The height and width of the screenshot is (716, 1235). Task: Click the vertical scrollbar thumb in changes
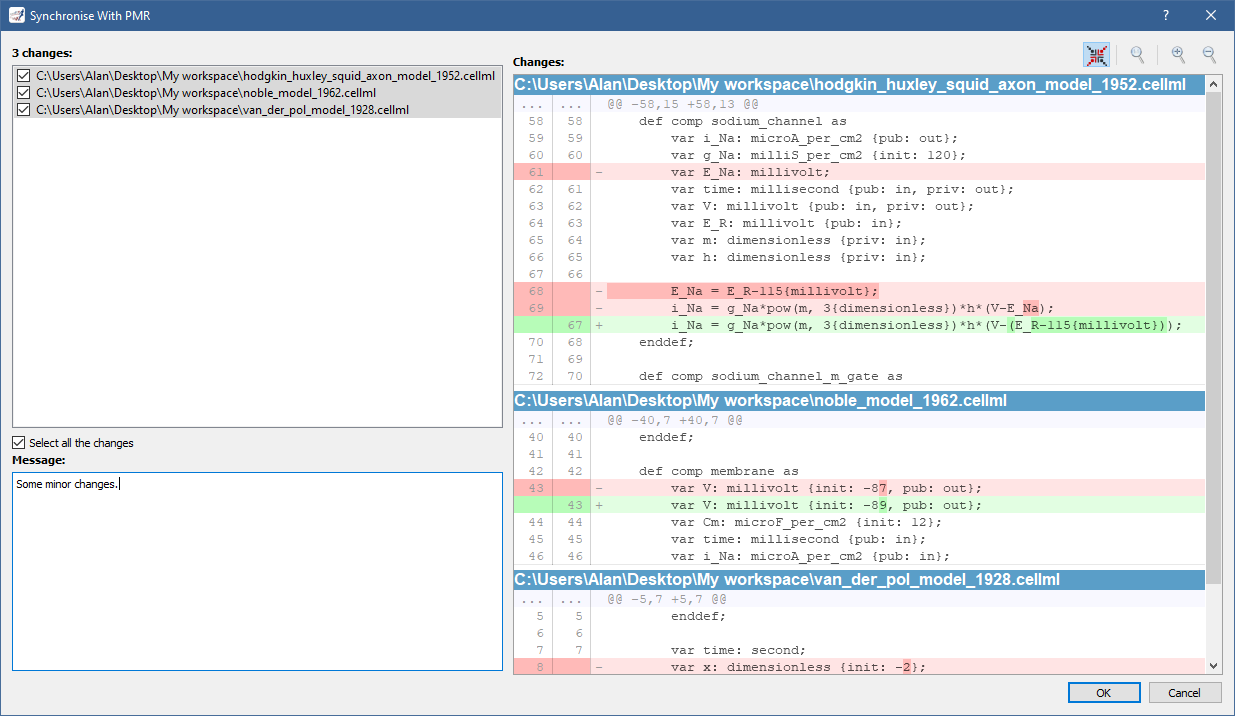pyautogui.click(x=1214, y=330)
